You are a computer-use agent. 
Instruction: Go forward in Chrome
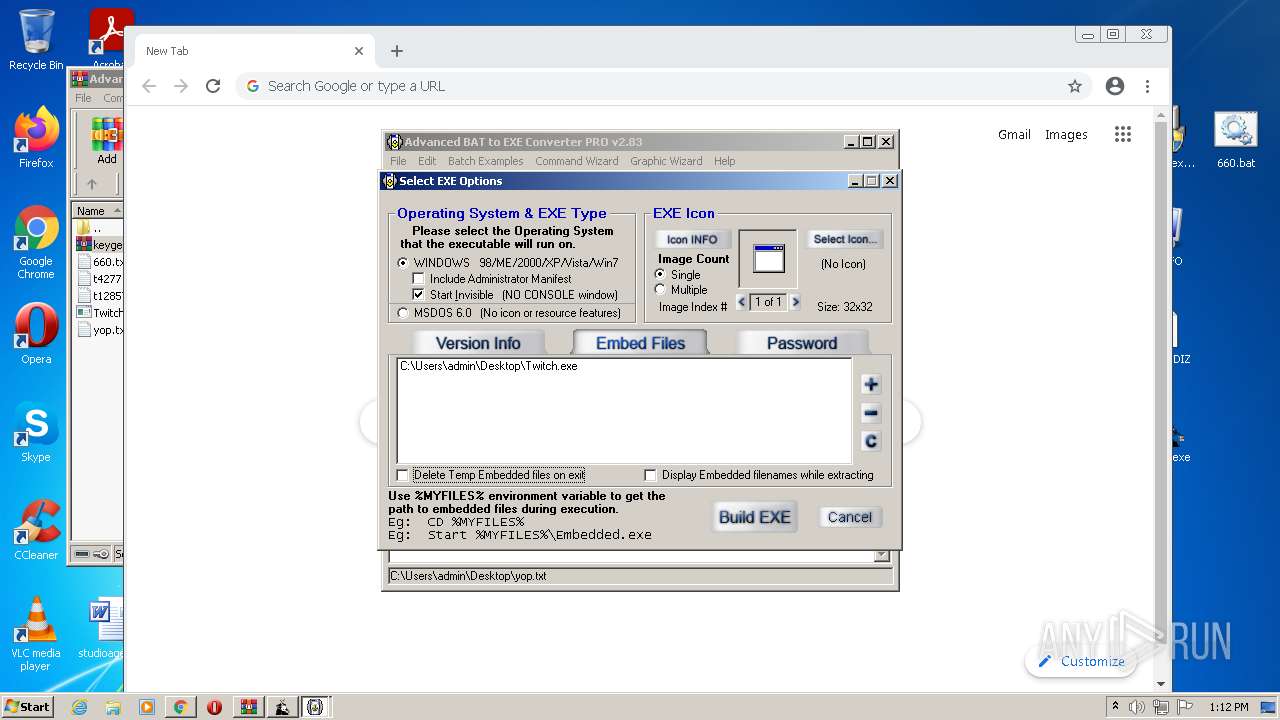(x=181, y=86)
